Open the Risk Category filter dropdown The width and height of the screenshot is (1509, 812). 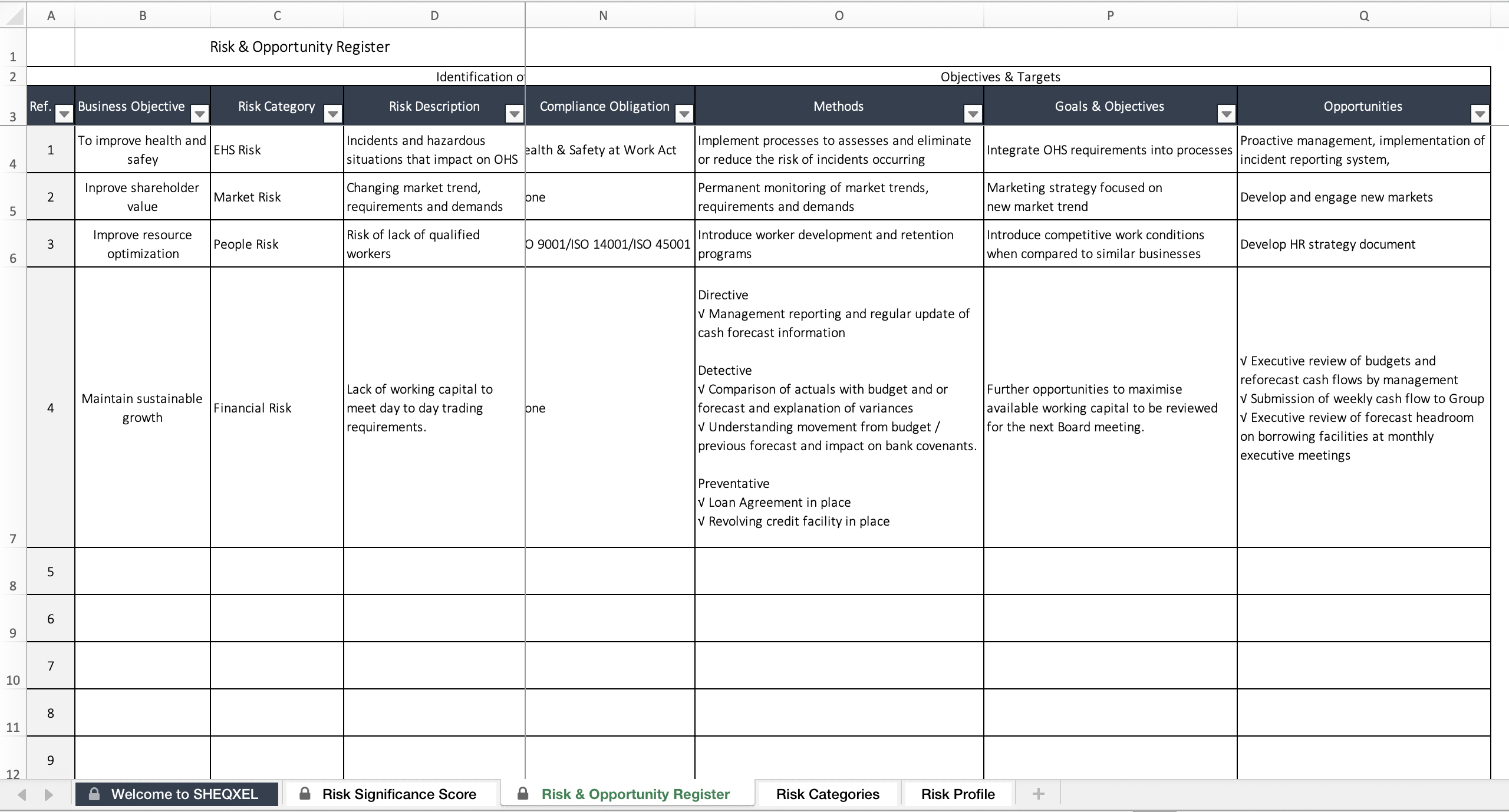pos(333,114)
